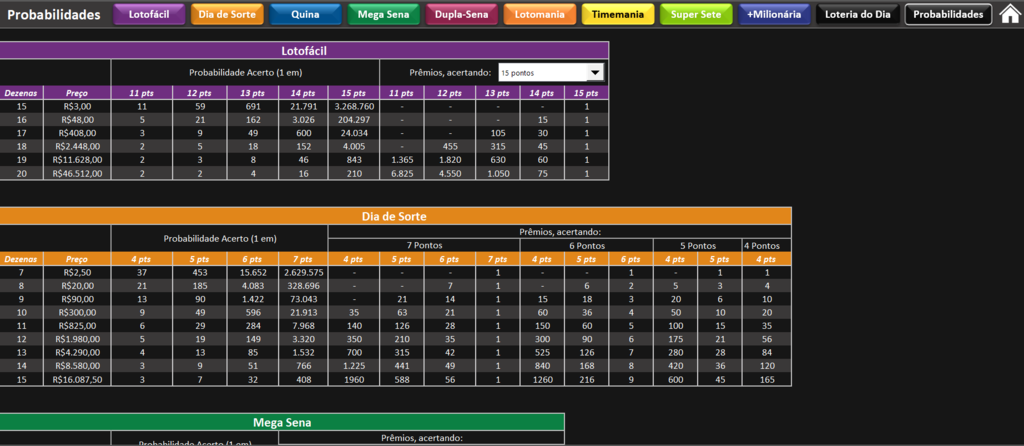Select the Timemania button
The width and height of the screenshot is (1024, 446).
[618, 14]
